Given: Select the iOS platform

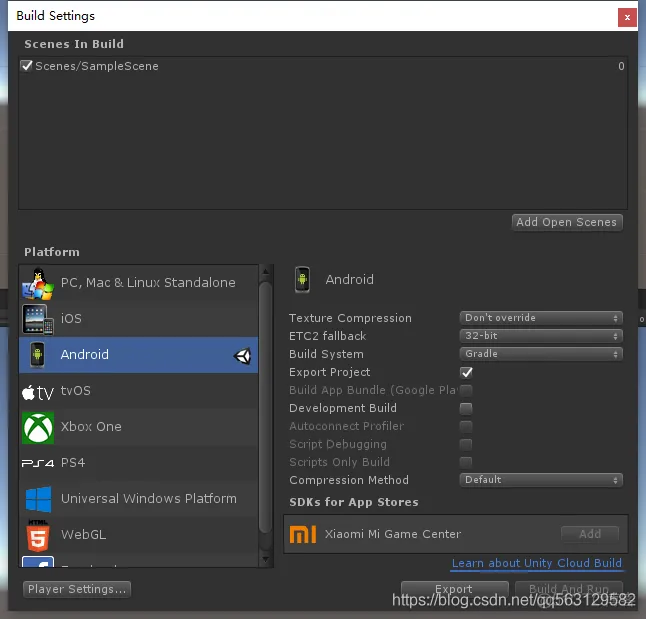Looking at the screenshot, I should pyautogui.click(x=138, y=319).
